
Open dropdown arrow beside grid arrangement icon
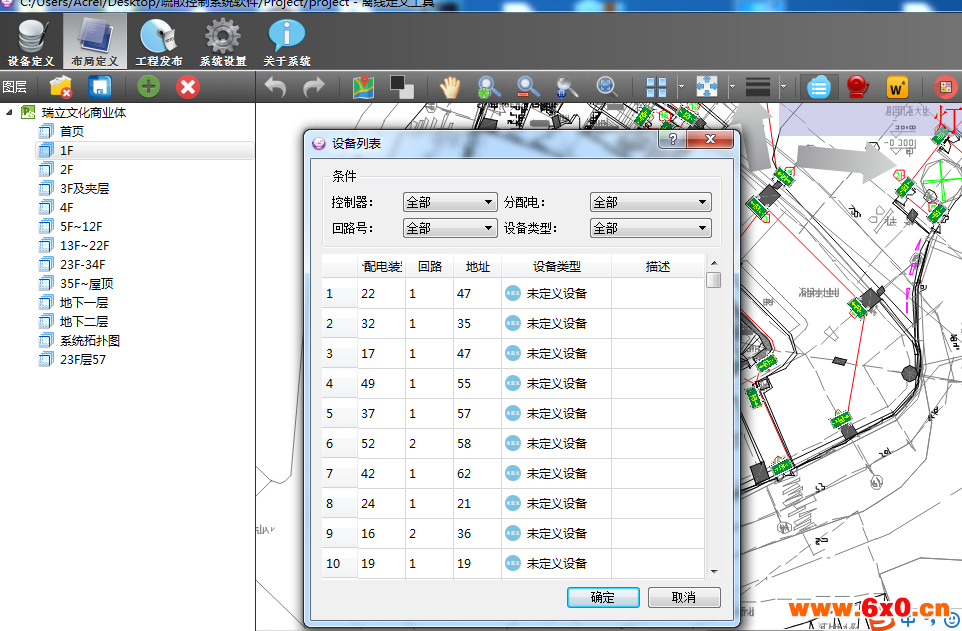coord(681,87)
